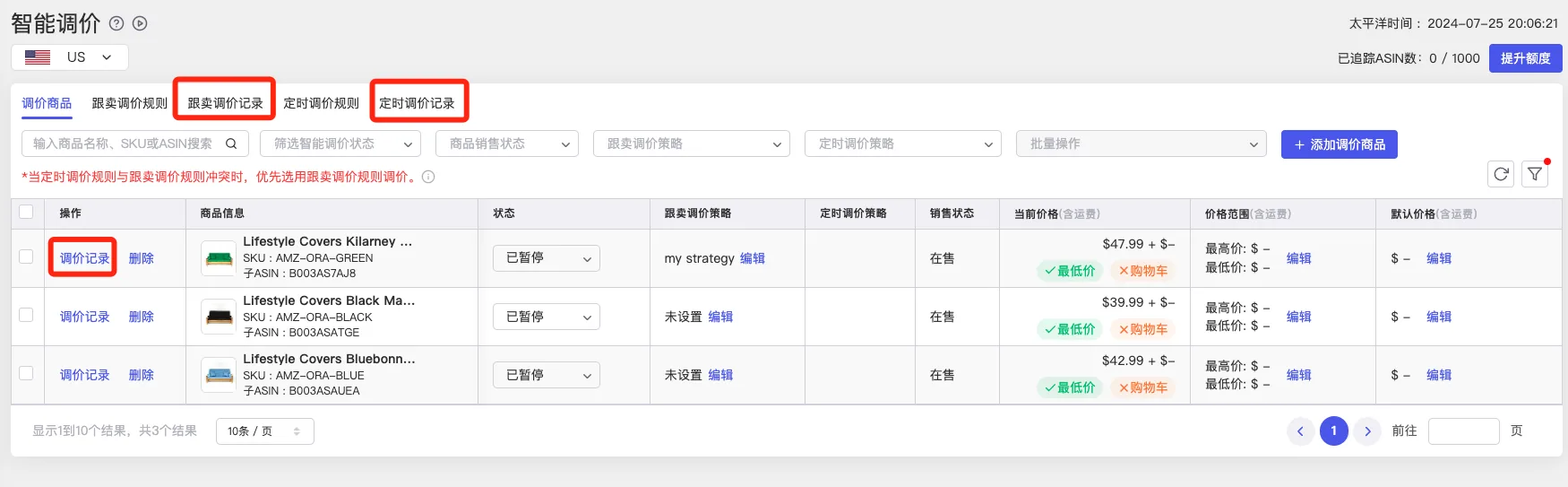Screen dimensions: 1568x487
Task: Edit price range for the Bluebonn row
Action: (1299, 375)
